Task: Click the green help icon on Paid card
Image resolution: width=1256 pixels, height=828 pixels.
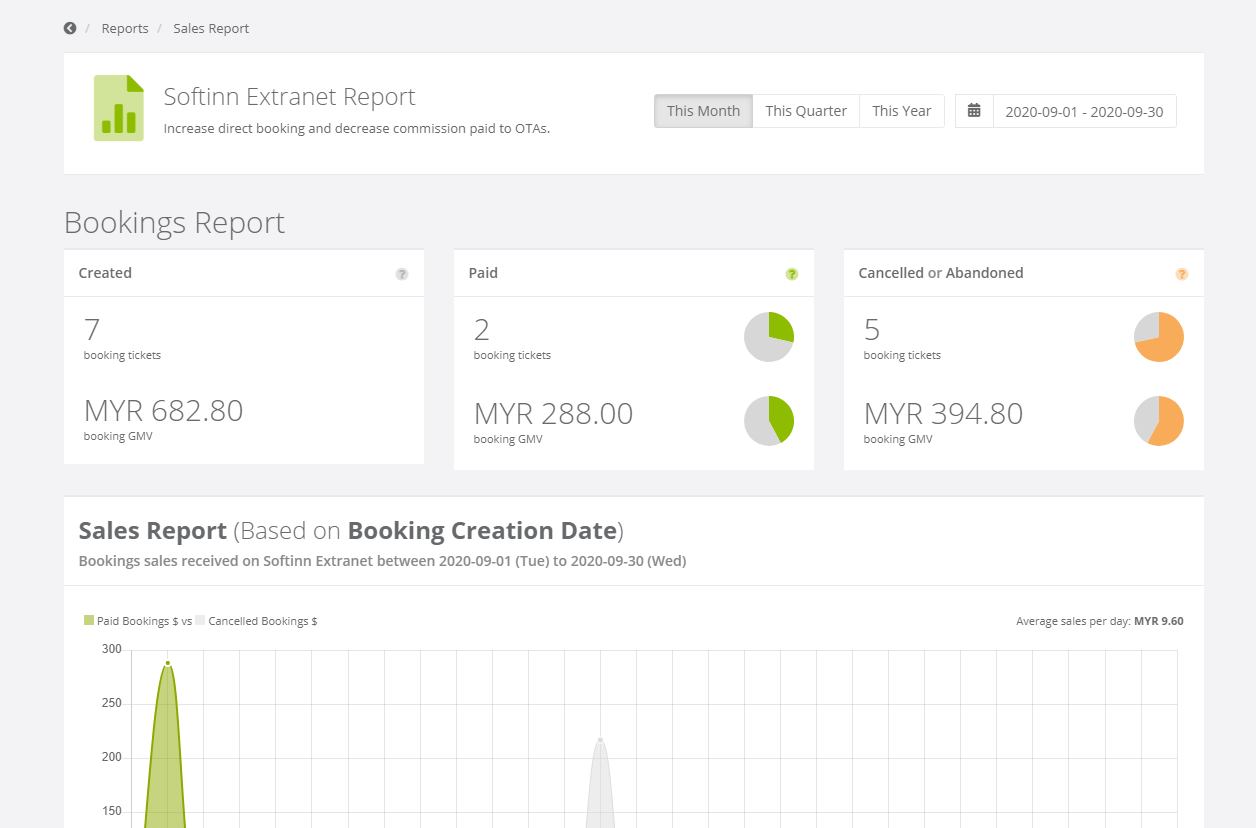Action: [x=792, y=274]
